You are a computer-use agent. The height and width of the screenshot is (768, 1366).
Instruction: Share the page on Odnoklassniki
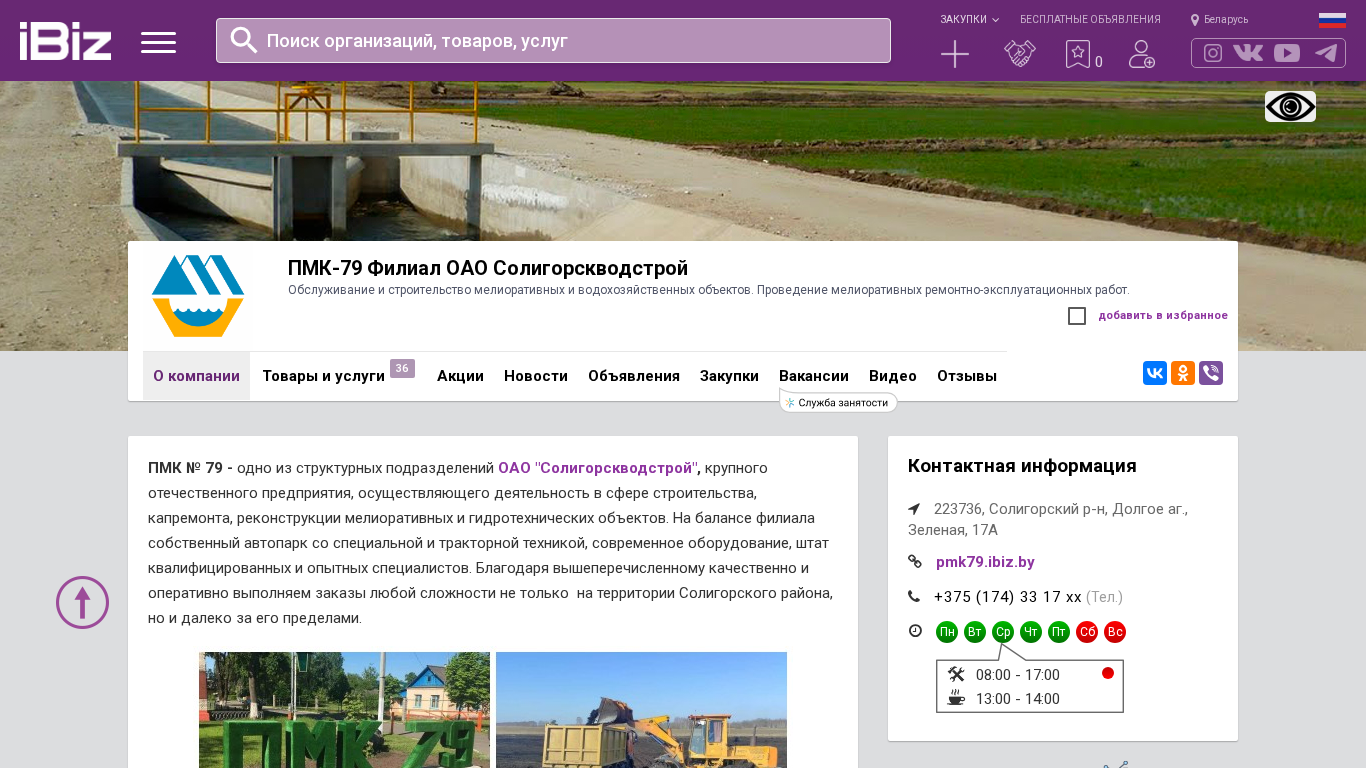point(1183,373)
